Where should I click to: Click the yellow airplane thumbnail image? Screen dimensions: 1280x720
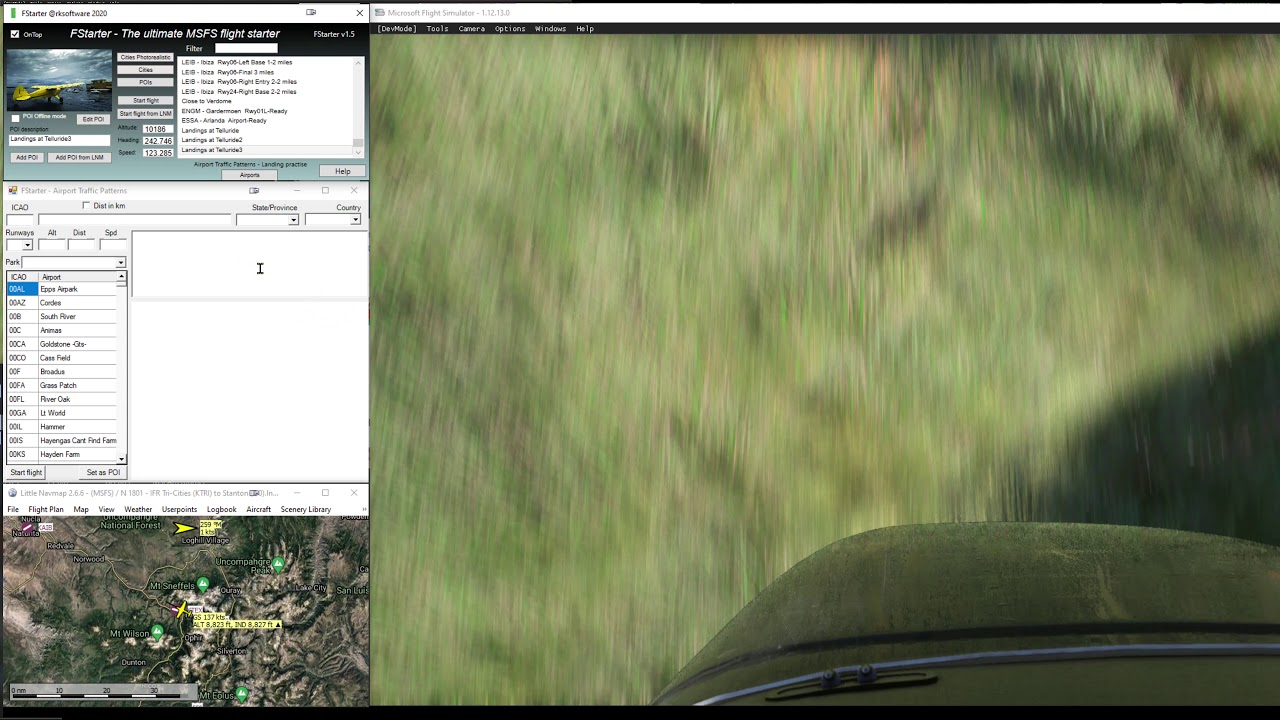[58, 79]
